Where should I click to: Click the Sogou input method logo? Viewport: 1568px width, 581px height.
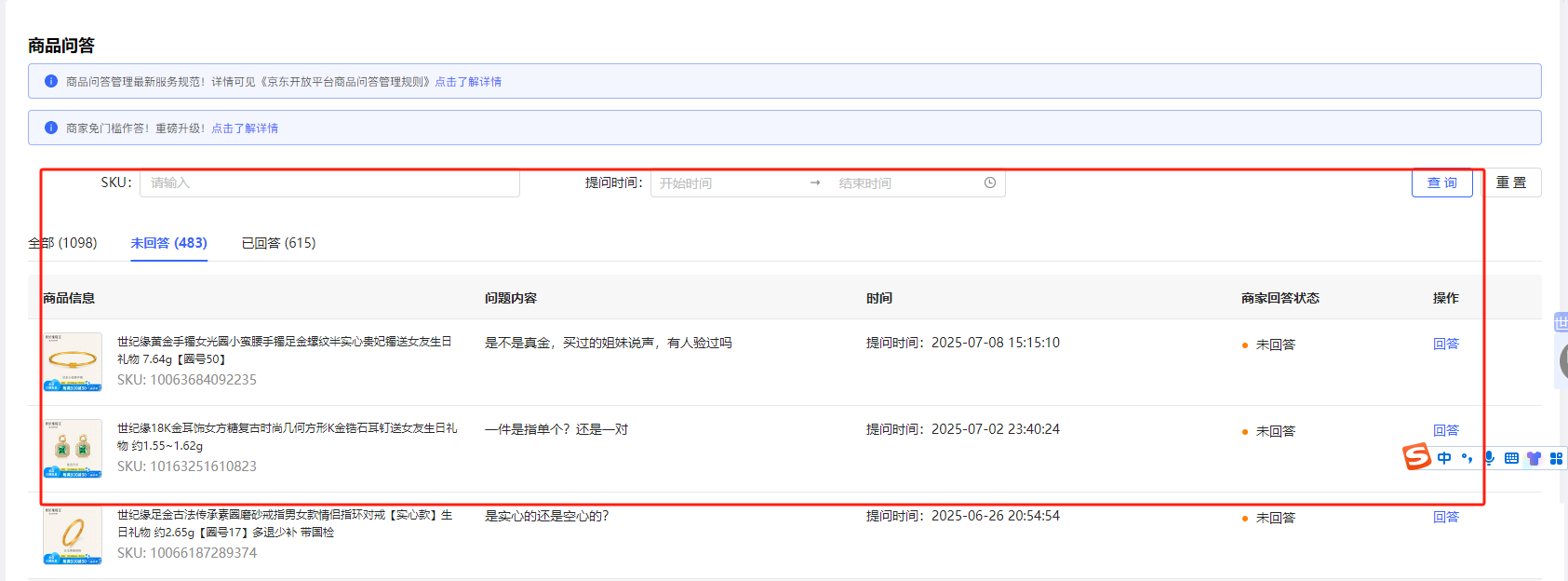1417,457
